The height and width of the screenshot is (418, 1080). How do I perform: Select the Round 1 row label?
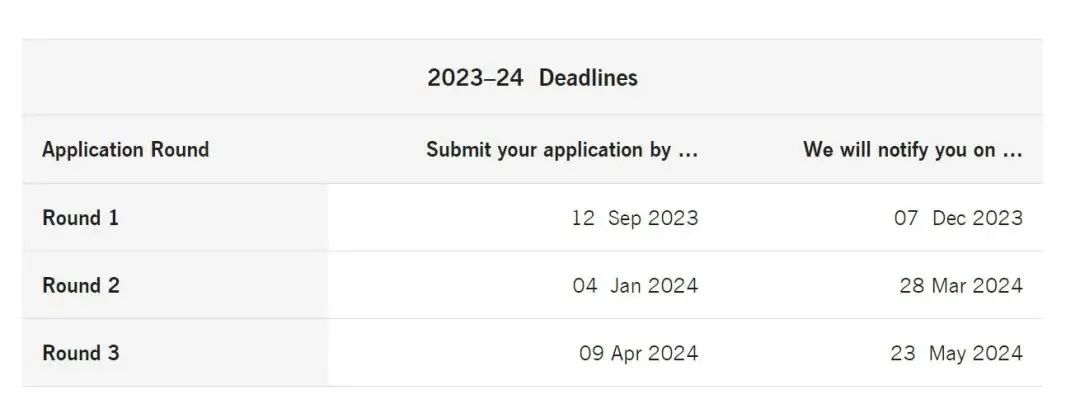[x=81, y=218]
